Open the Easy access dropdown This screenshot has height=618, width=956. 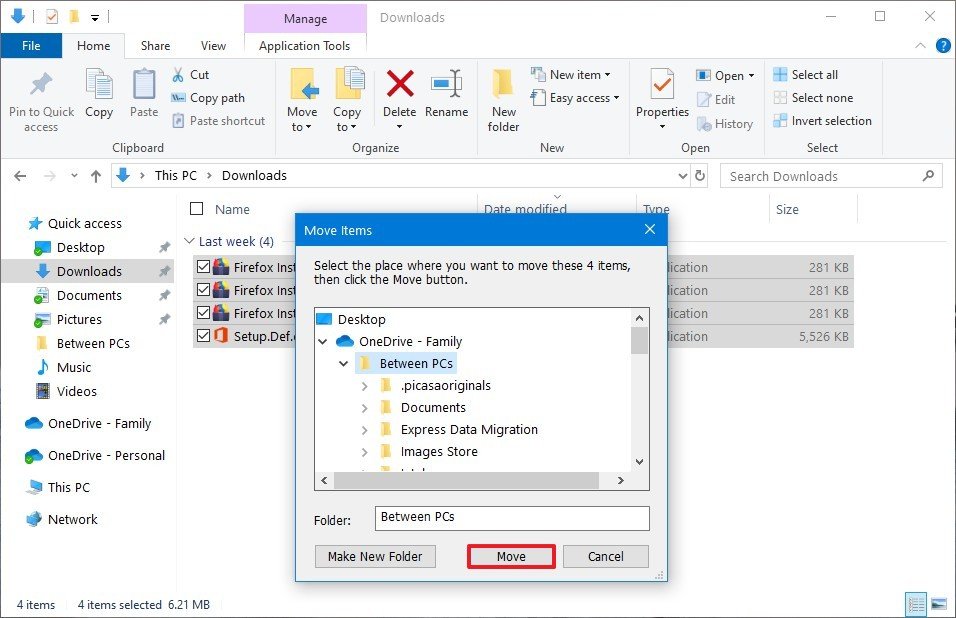click(x=575, y=98)
